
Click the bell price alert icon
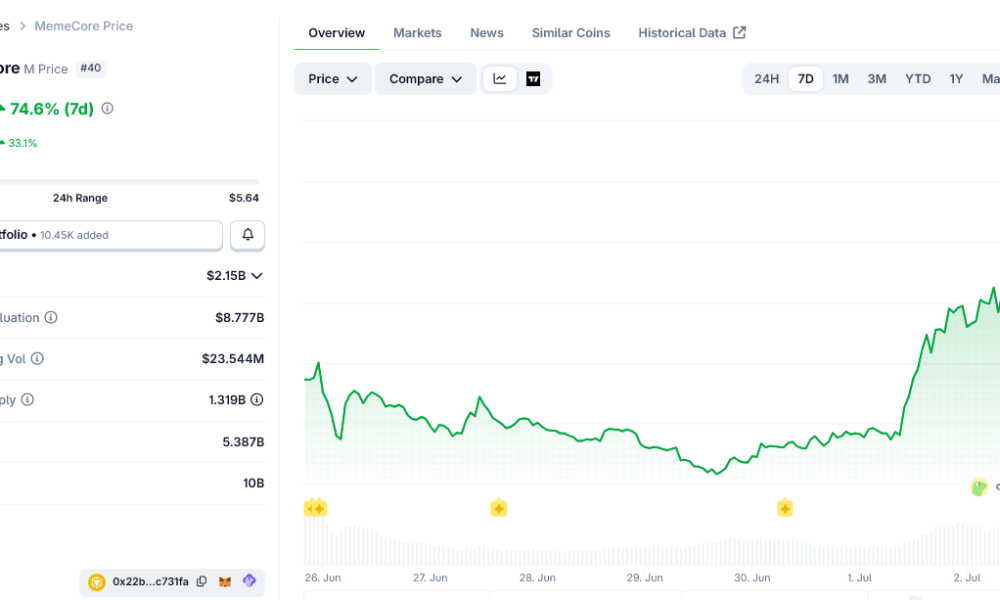coord(247,235)
